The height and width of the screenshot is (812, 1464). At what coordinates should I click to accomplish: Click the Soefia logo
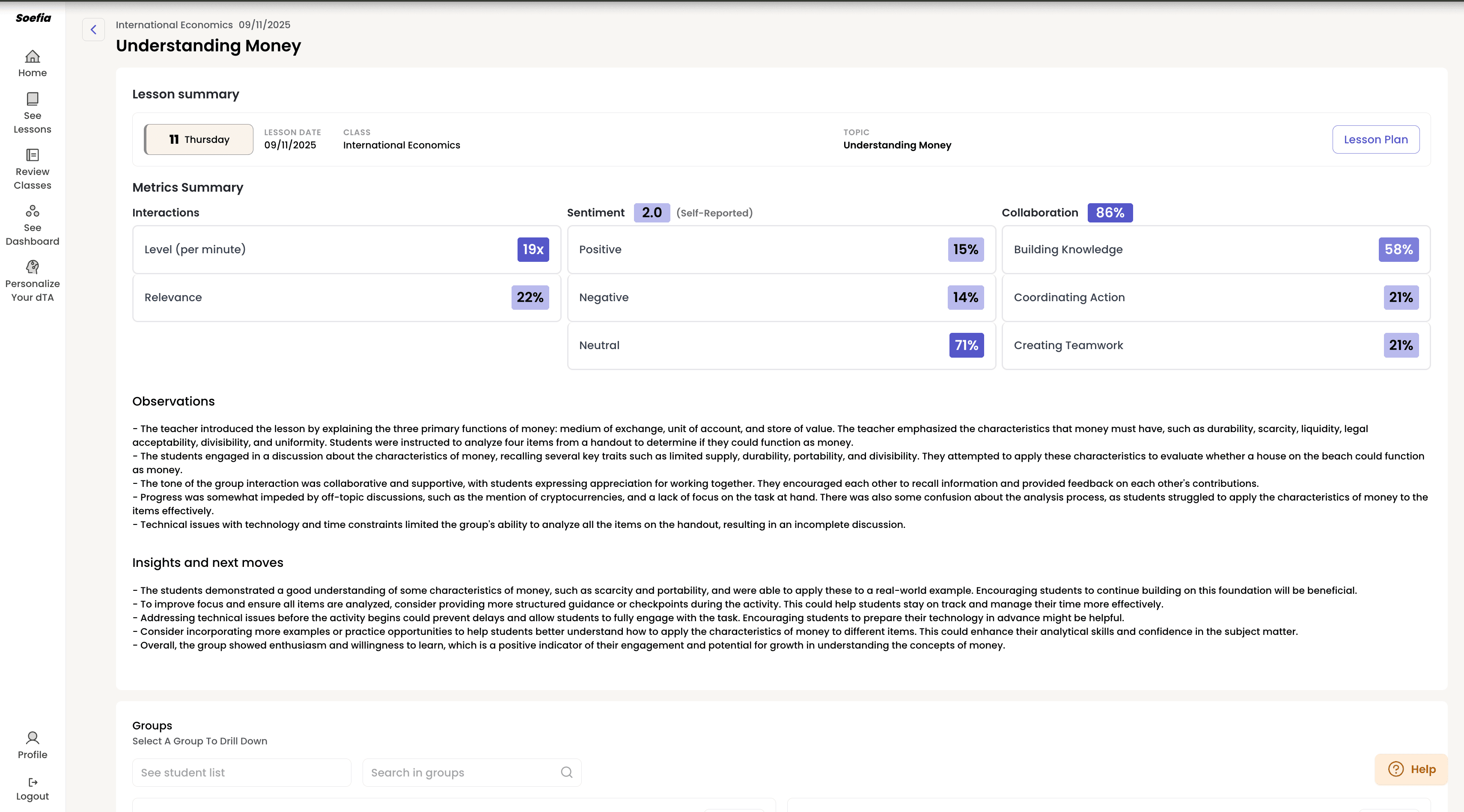coord(33,18)
